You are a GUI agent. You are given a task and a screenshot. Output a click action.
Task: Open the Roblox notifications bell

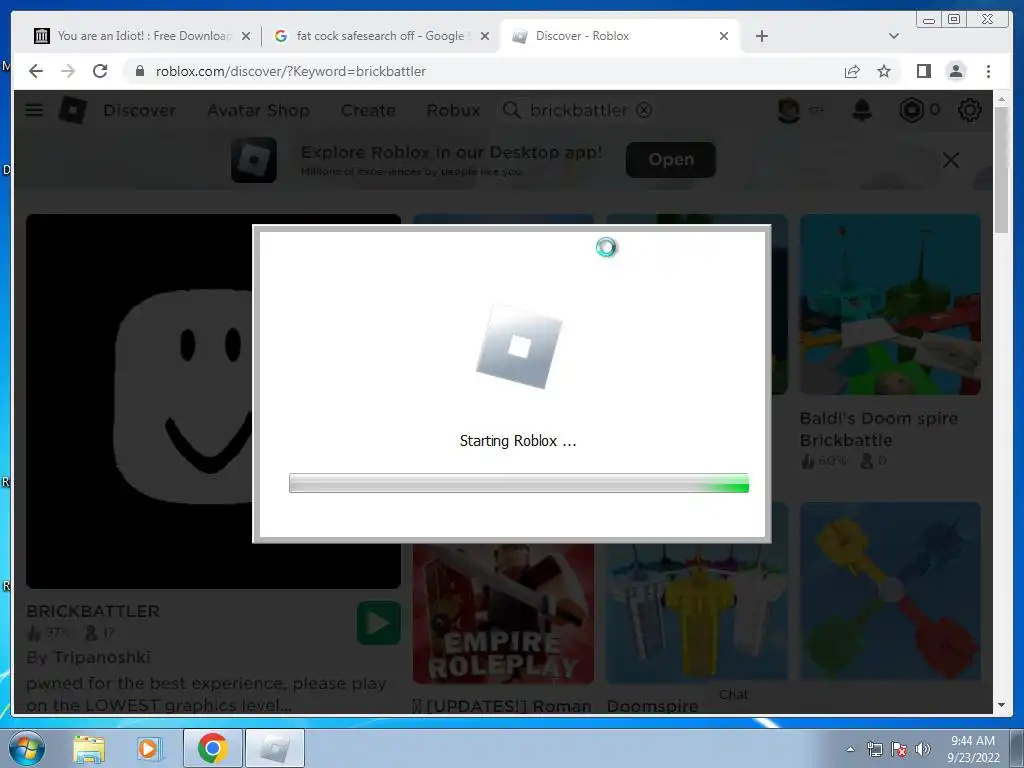point(862,110)
